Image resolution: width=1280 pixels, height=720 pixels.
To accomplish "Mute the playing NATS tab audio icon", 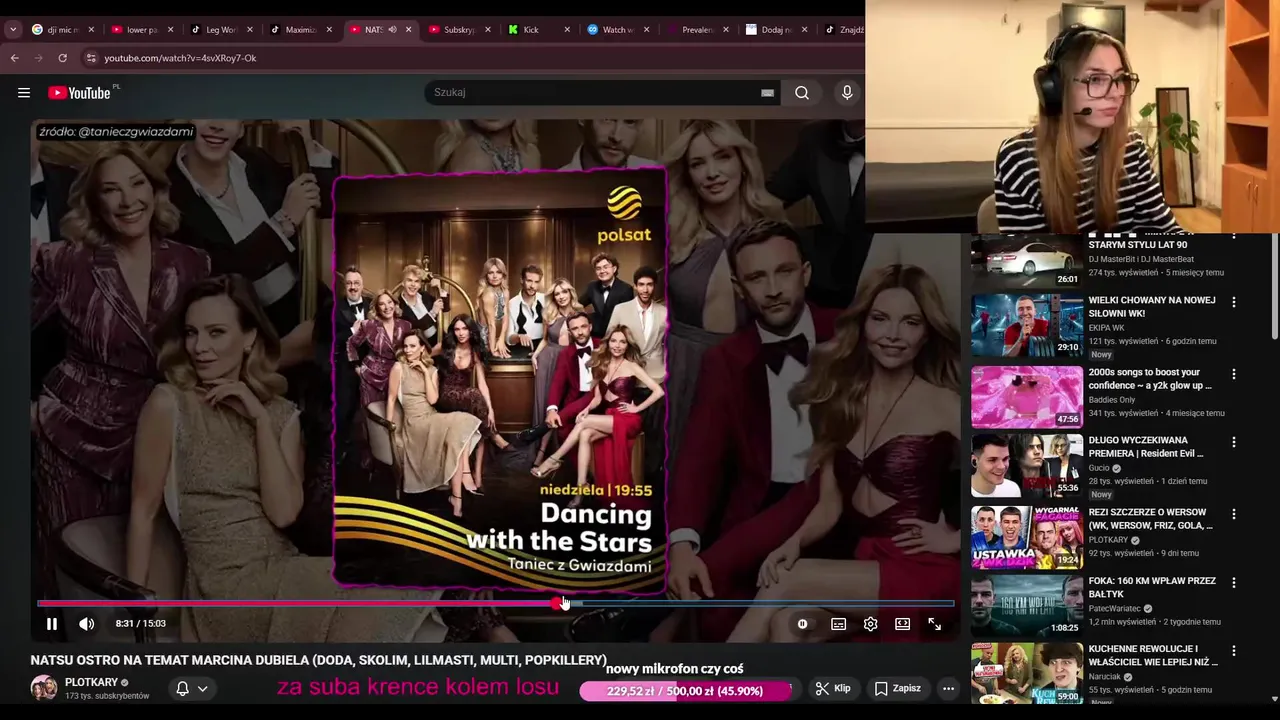I will (392, 30).
